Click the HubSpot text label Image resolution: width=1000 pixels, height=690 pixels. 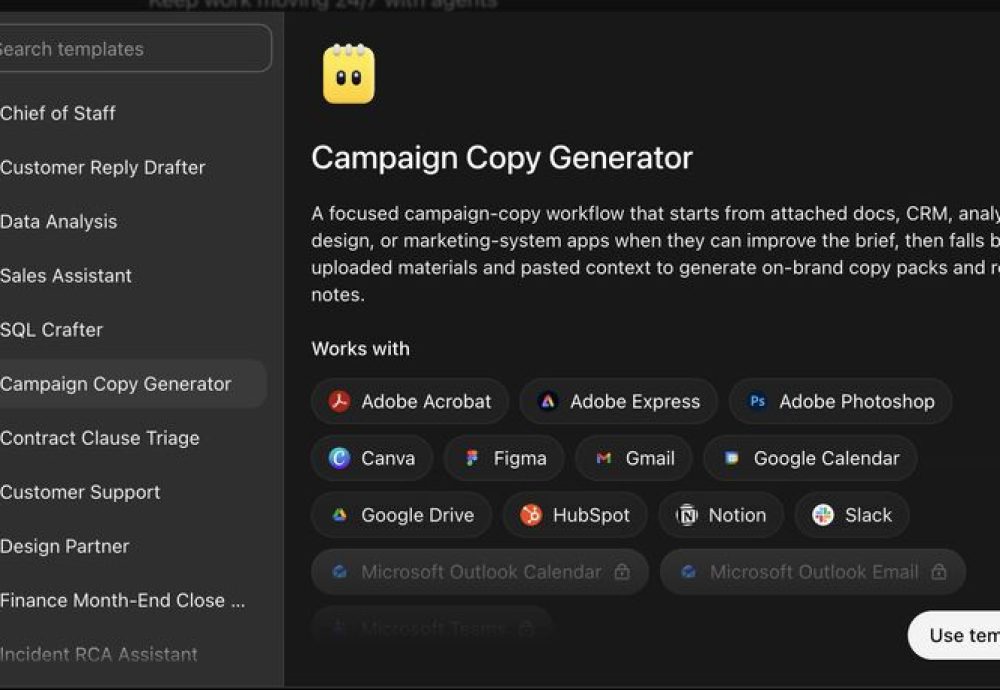click(x=591, y=515)
